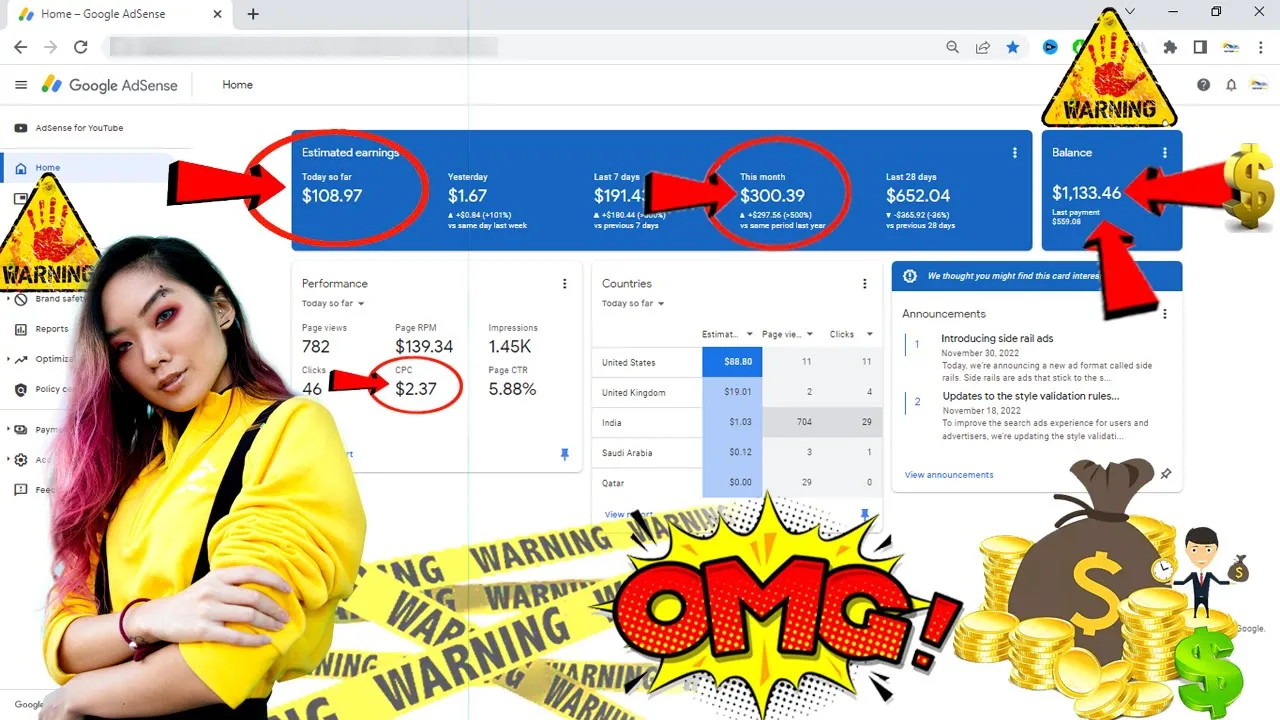Screen dimensions: 1280x720
Task: Click the $88.80 United States earnings cell
Action: 732,362
